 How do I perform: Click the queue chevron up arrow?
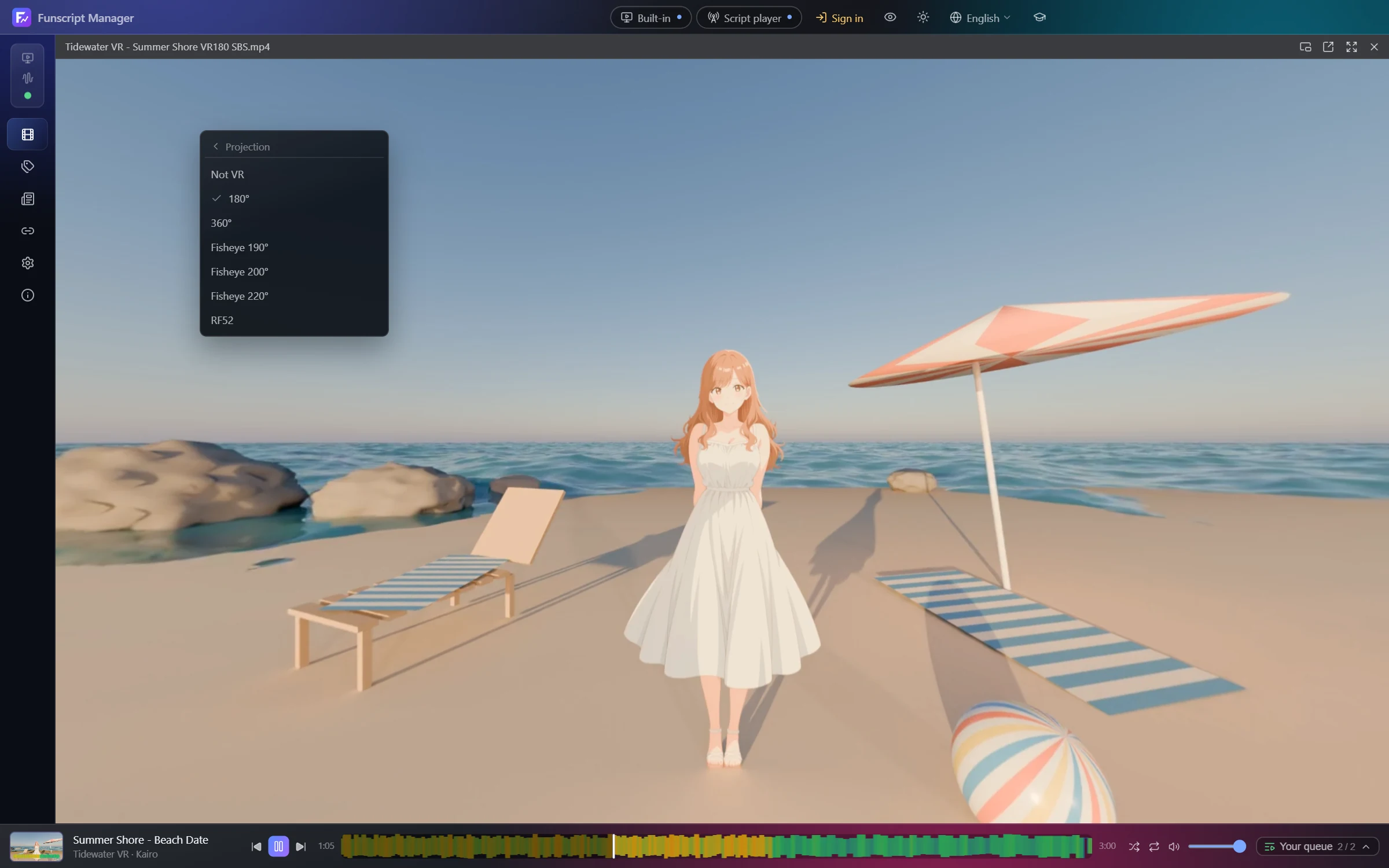1366,847
